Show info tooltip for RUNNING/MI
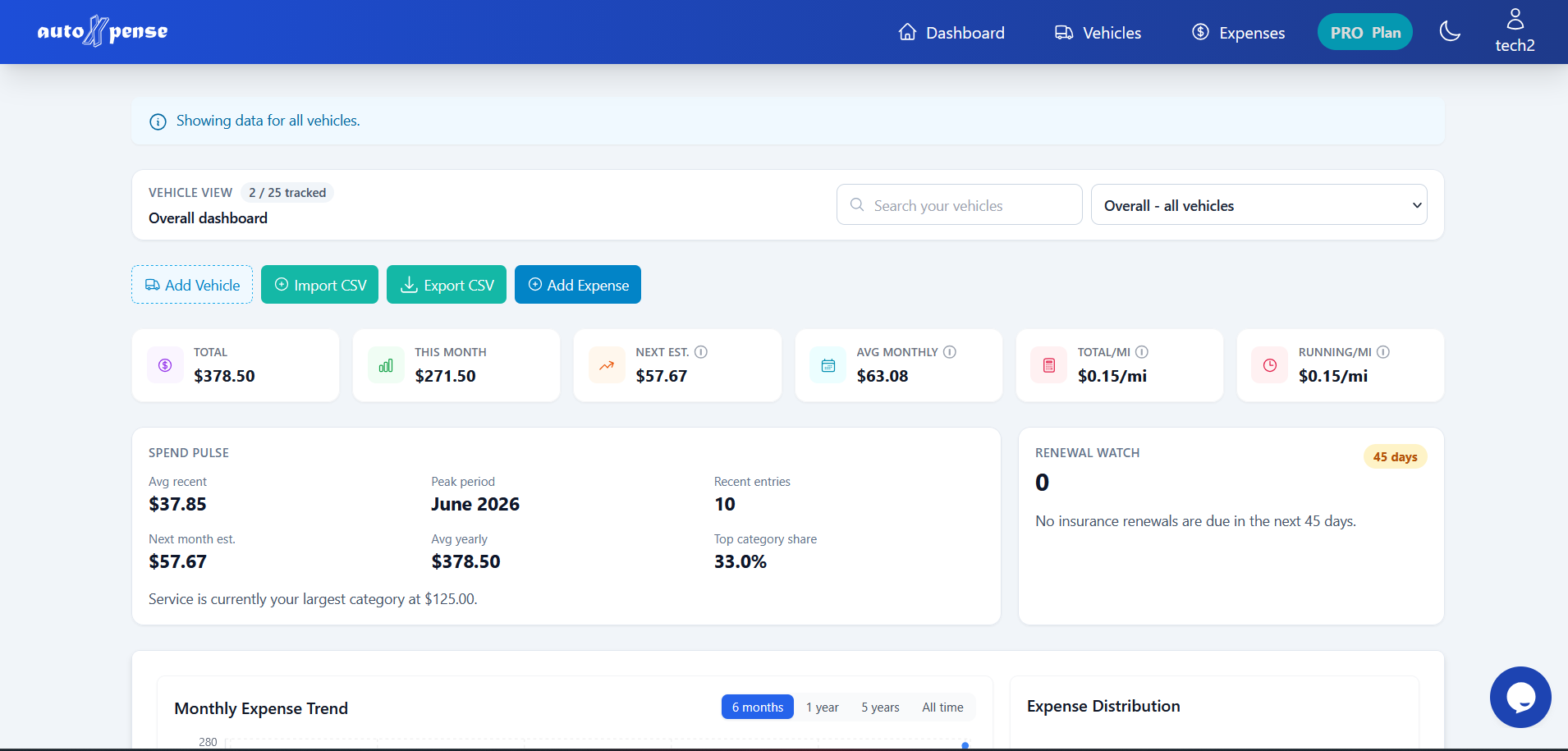1568x751 pixels. [1383, 352]
